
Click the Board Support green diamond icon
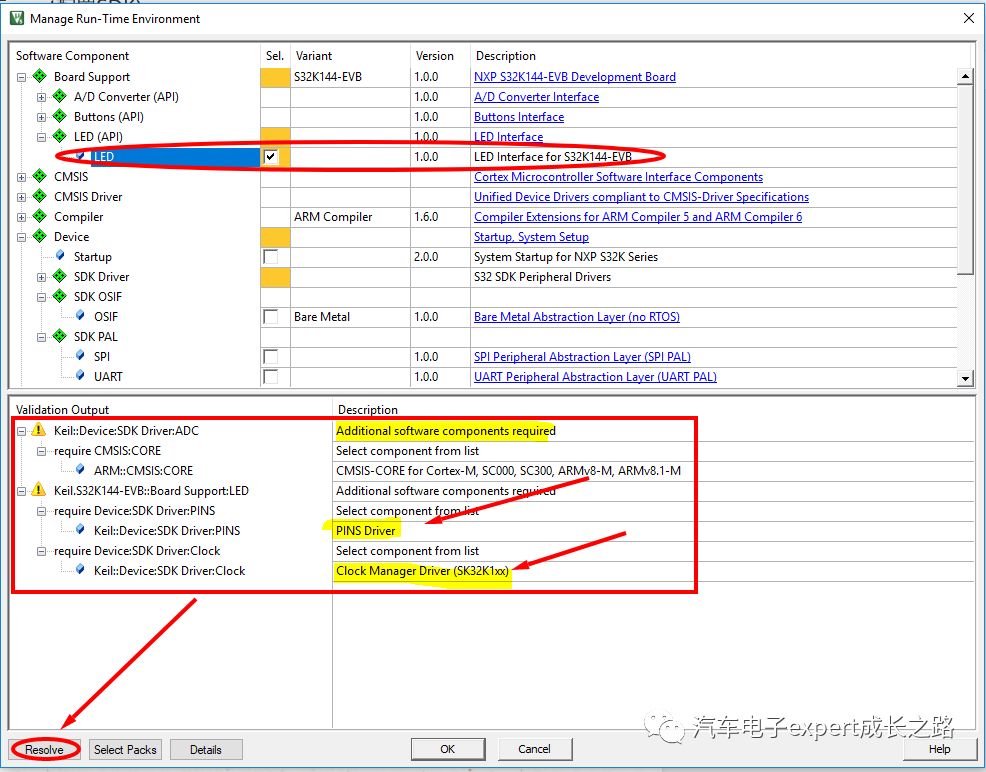(x=40, y=76)
